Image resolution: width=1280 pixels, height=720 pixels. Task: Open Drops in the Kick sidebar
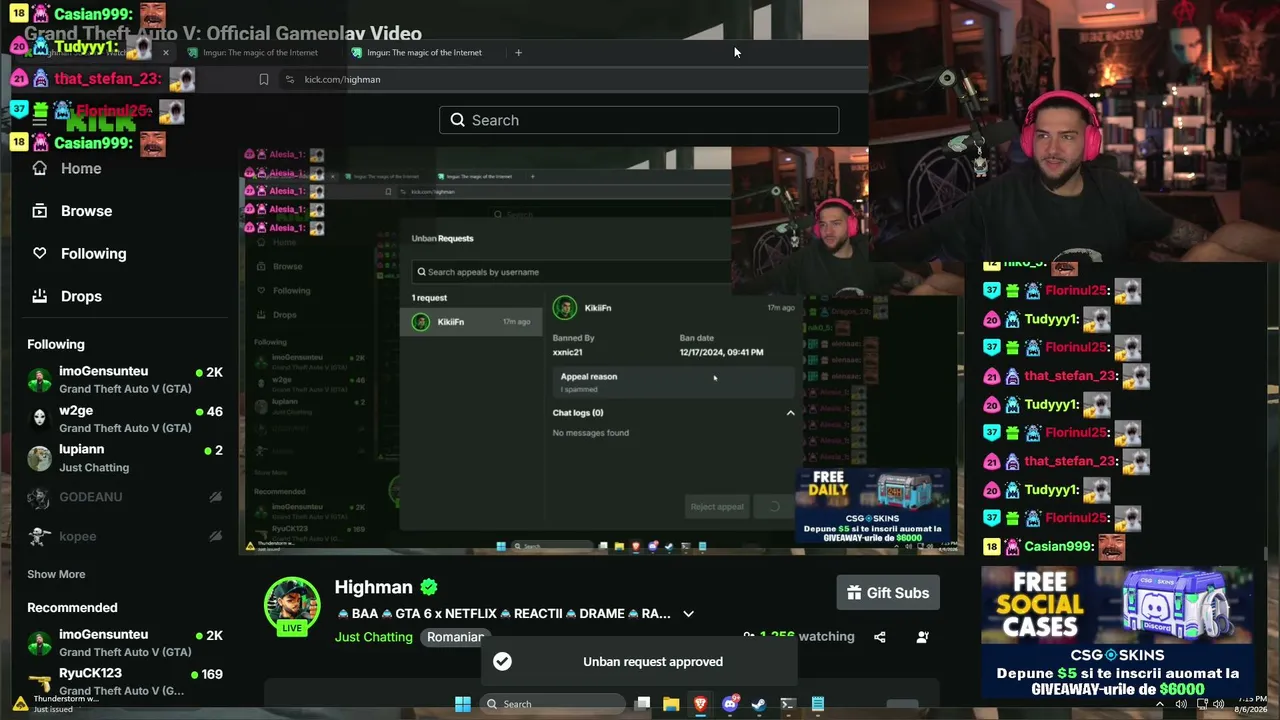pyautogui.click(x=81, y=296)
